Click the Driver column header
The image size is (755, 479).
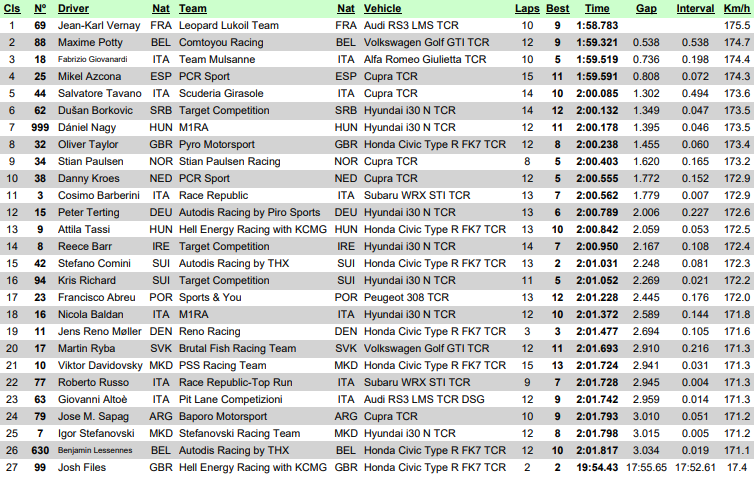pyautogui.click(x=73, y=9)
